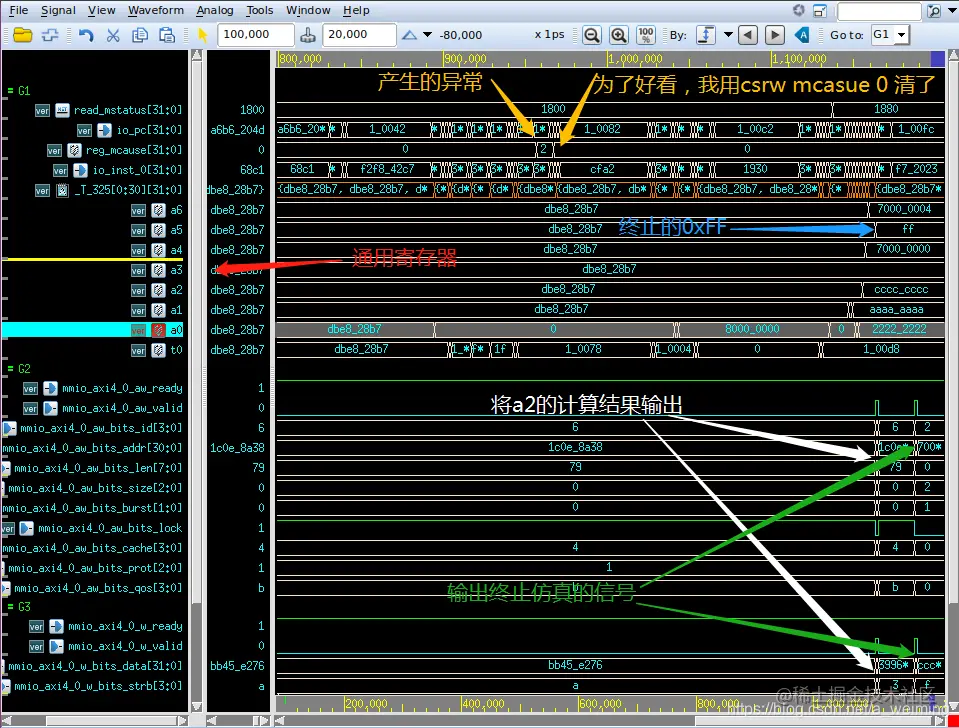Select signal _T_325[0:30][31:0]
The width and height of the screenshot is (959, 728).
click(x=128, y=190)
